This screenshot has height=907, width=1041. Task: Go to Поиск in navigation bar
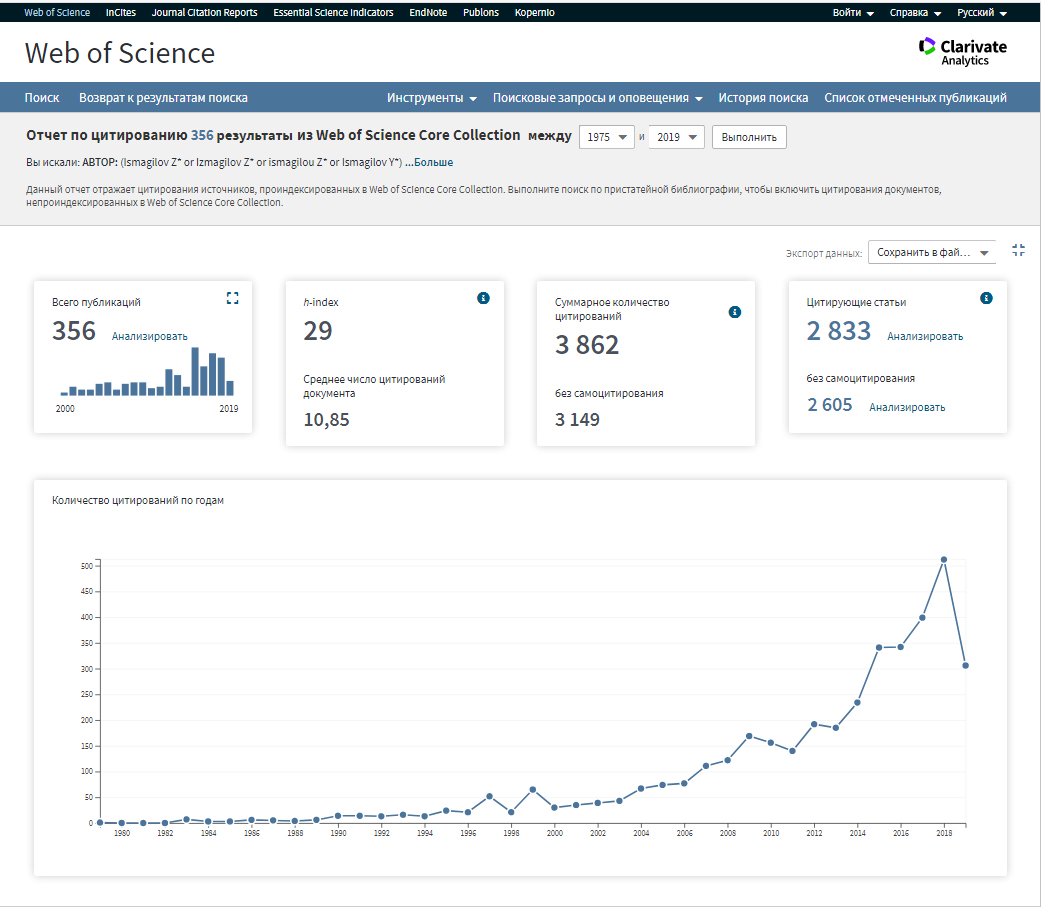coord(42,98)
